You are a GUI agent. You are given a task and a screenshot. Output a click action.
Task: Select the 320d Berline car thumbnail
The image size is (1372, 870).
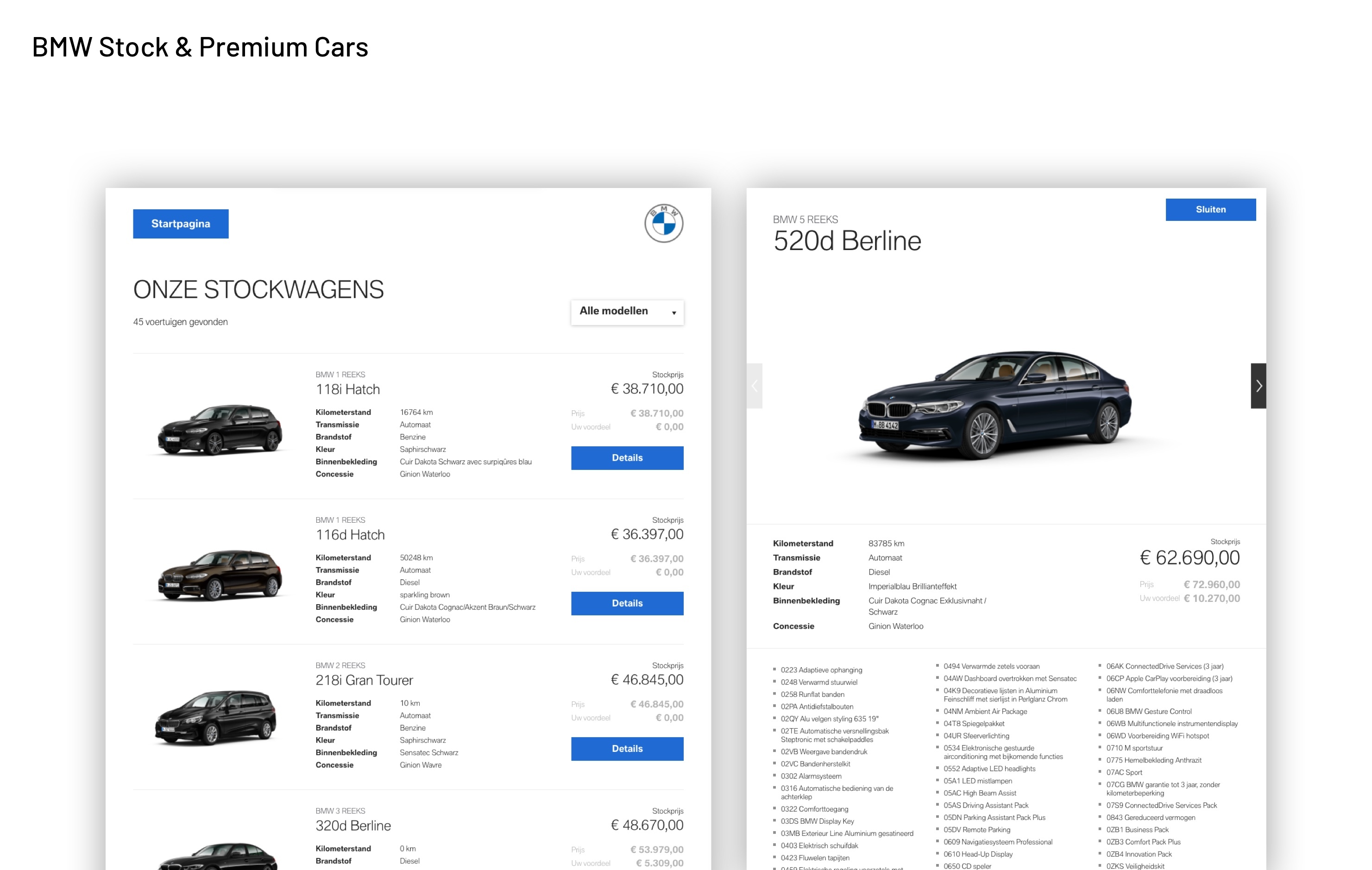218,856
